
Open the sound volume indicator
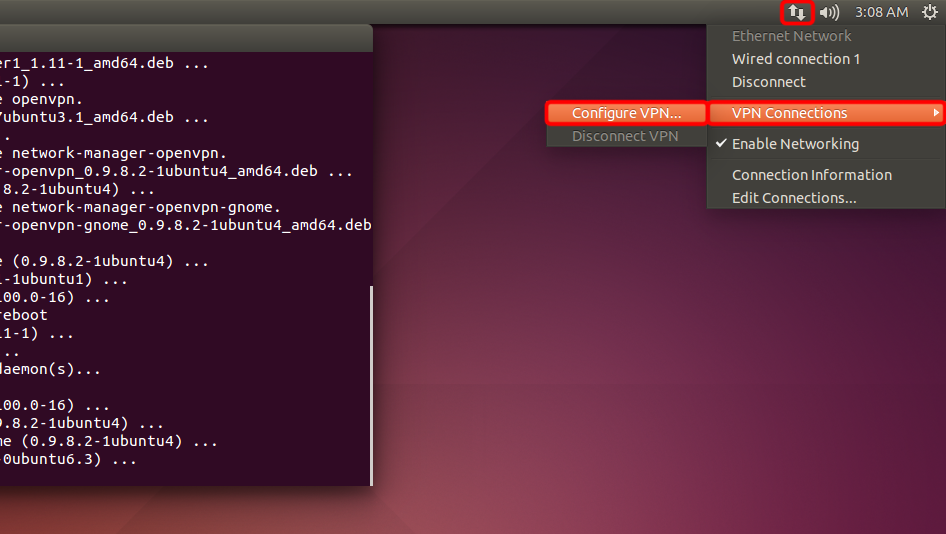(x=829, y=12)
